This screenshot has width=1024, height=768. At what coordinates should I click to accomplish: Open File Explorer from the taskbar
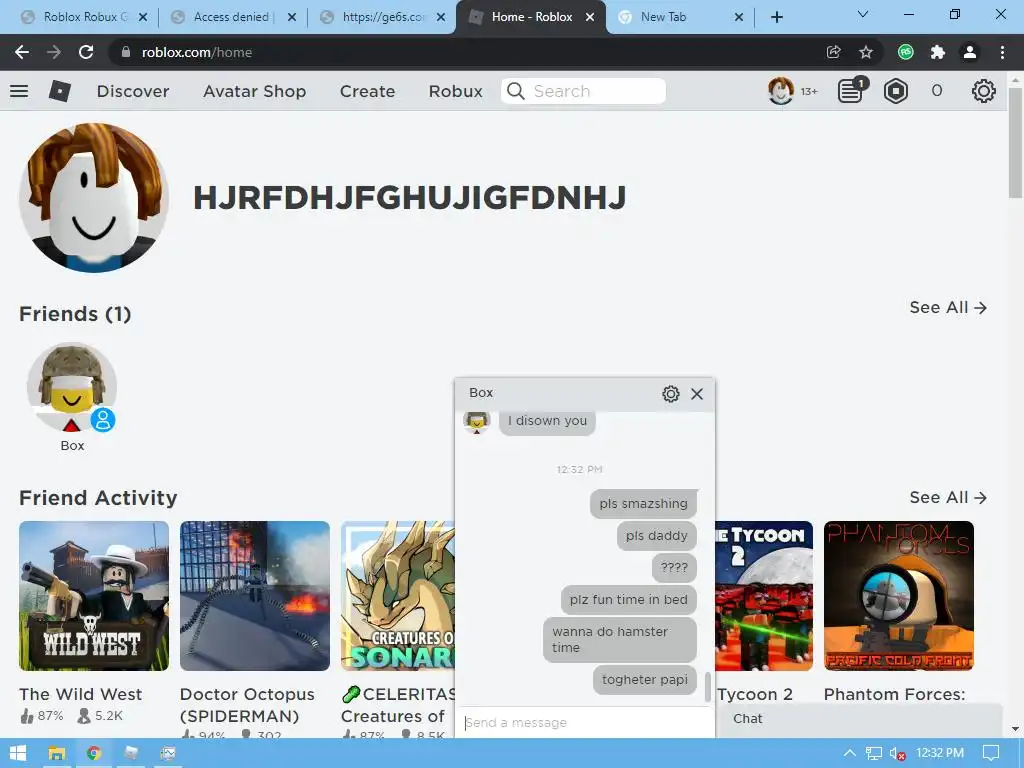(57, 753)
